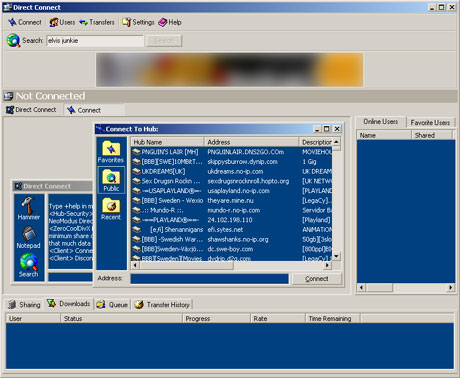Open Help from the toolbar
The width and height of the screenshot is (460, 378).
pos(170,22)
